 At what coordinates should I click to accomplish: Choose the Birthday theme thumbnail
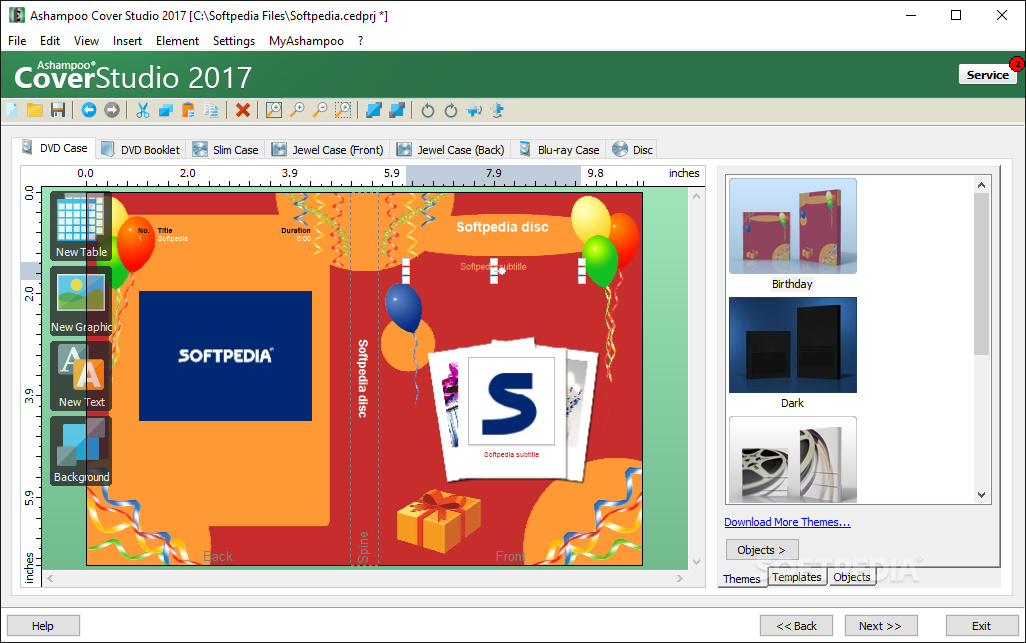[792, 226]
